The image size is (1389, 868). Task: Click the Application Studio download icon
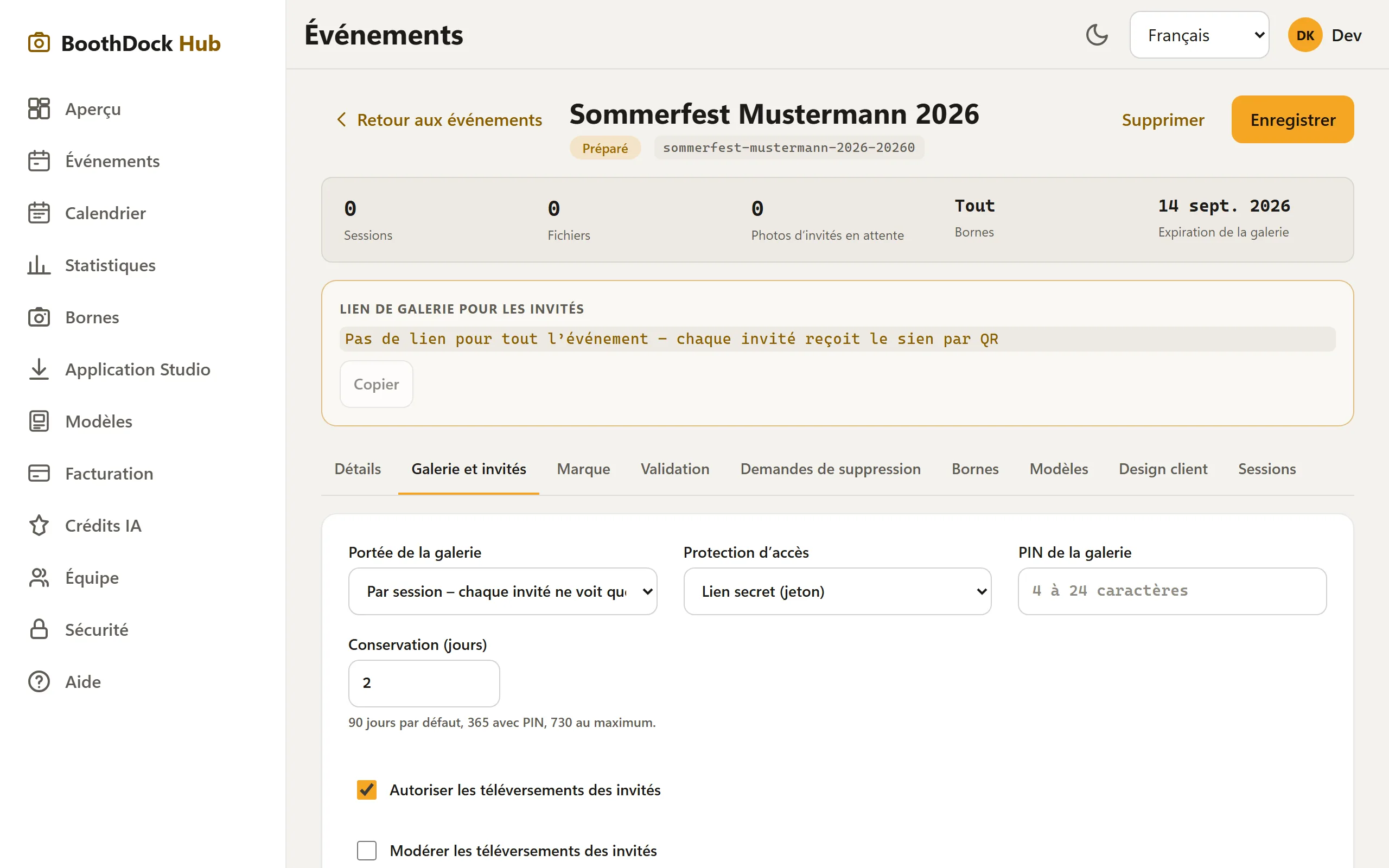39,369
